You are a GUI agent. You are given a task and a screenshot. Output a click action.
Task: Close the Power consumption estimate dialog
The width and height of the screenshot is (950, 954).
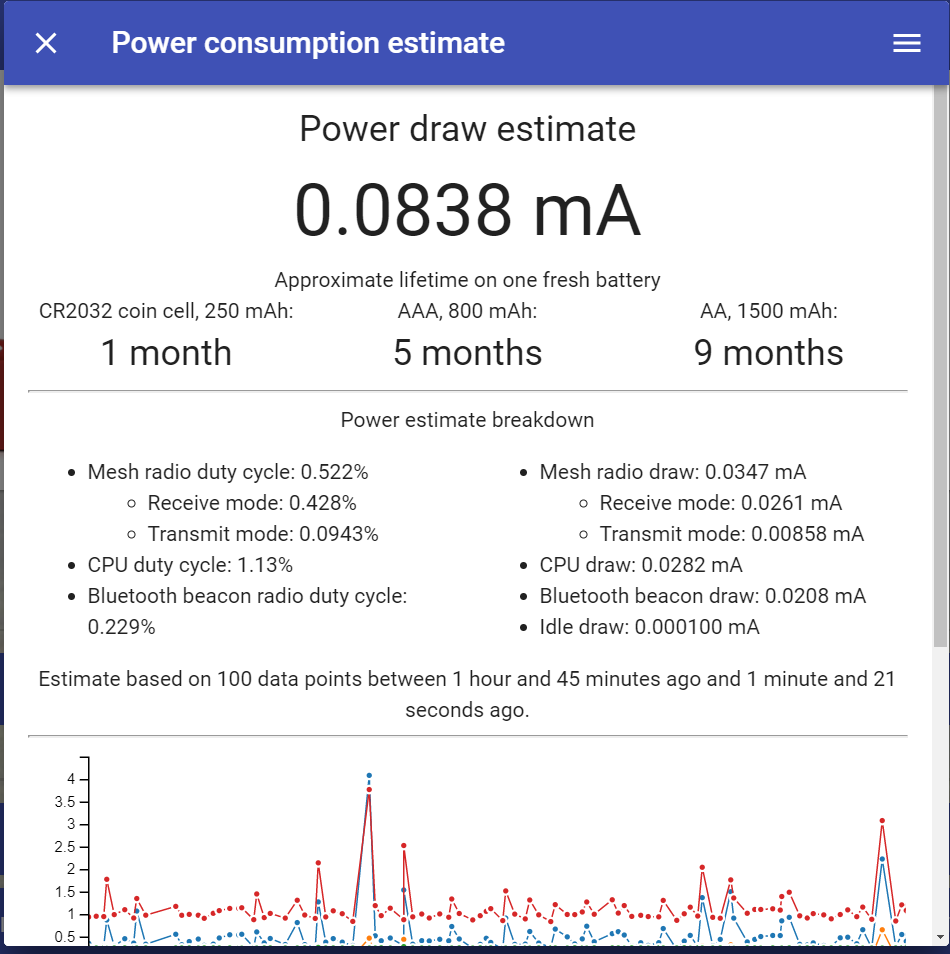pyautogui.click(x=46, y=43)
